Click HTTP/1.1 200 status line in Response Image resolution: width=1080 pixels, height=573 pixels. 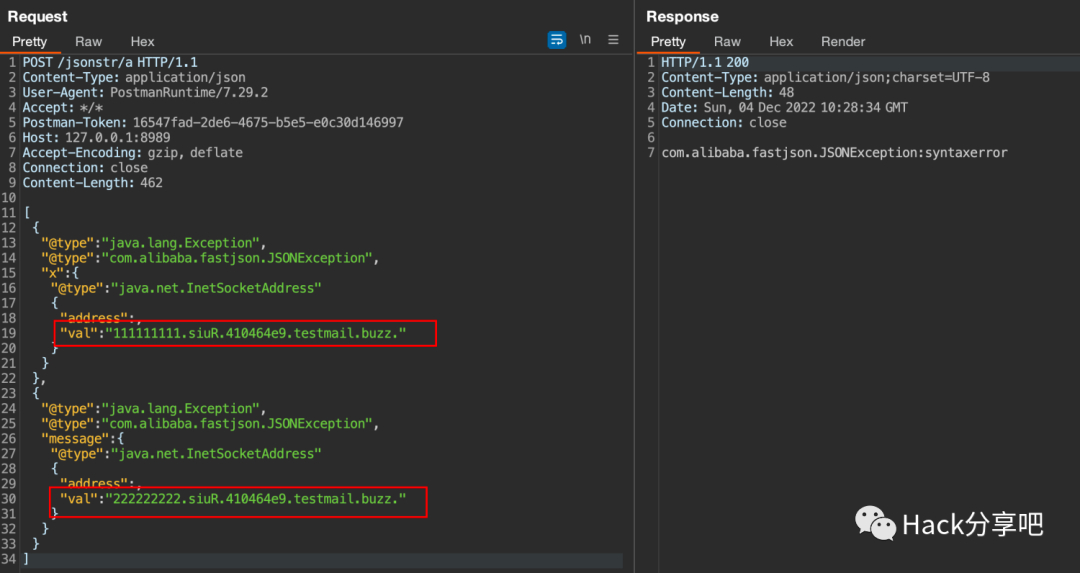tap(705, 62)
